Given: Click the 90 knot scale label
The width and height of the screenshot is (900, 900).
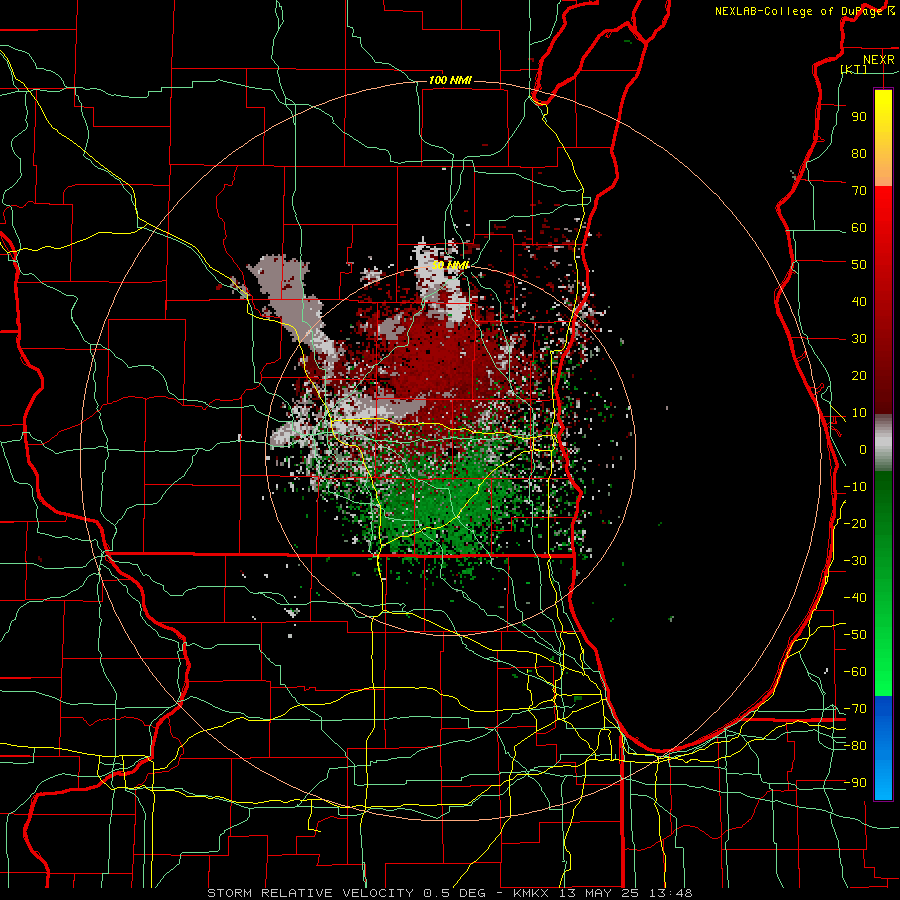Looking at the screenshot, I should (x=859, y=117).
